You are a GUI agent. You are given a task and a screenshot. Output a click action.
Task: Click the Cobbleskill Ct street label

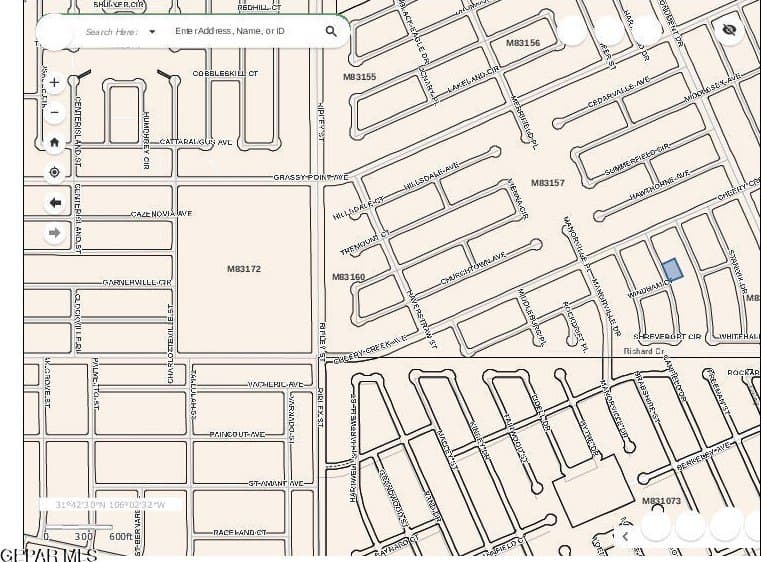tap(225, 73)
